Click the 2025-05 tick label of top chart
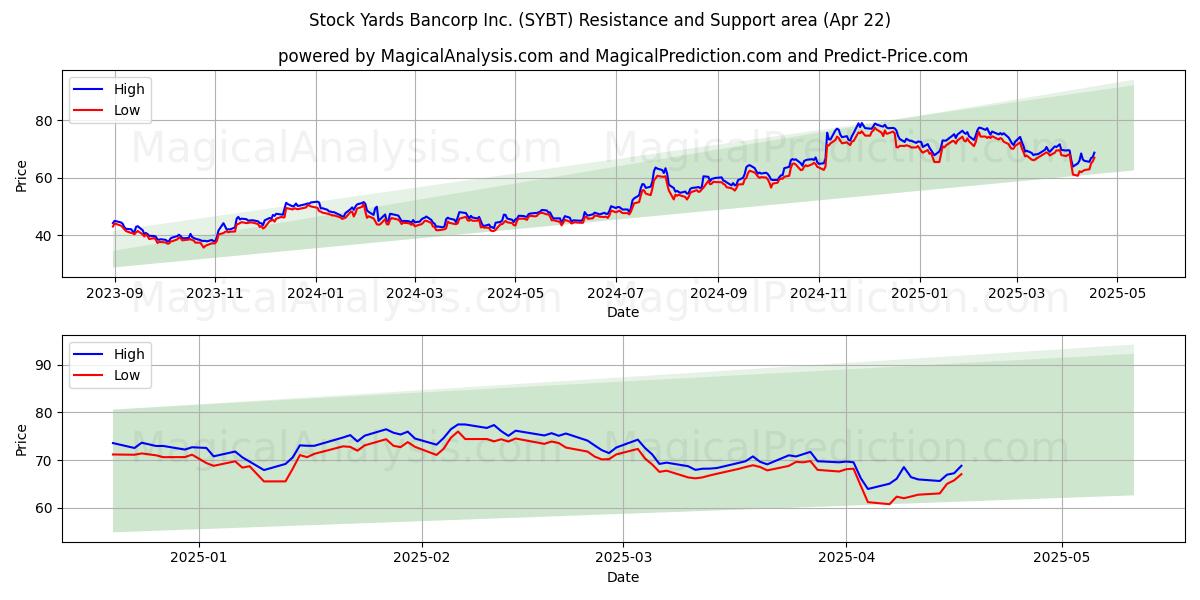 tap(1118, 293)
